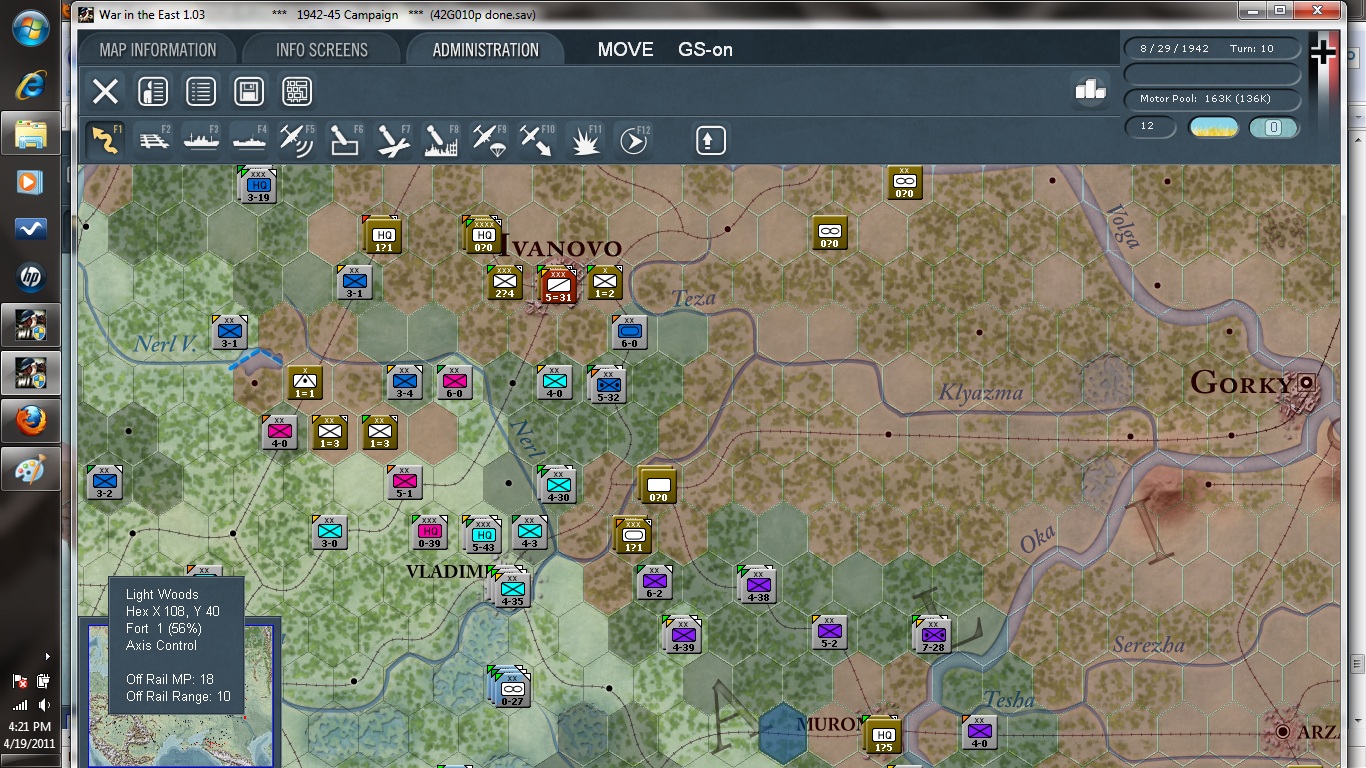Viewport: 1366px width, 768px height.
Task: Switch to the Map Information tab
Action: [x=158, y=50]
